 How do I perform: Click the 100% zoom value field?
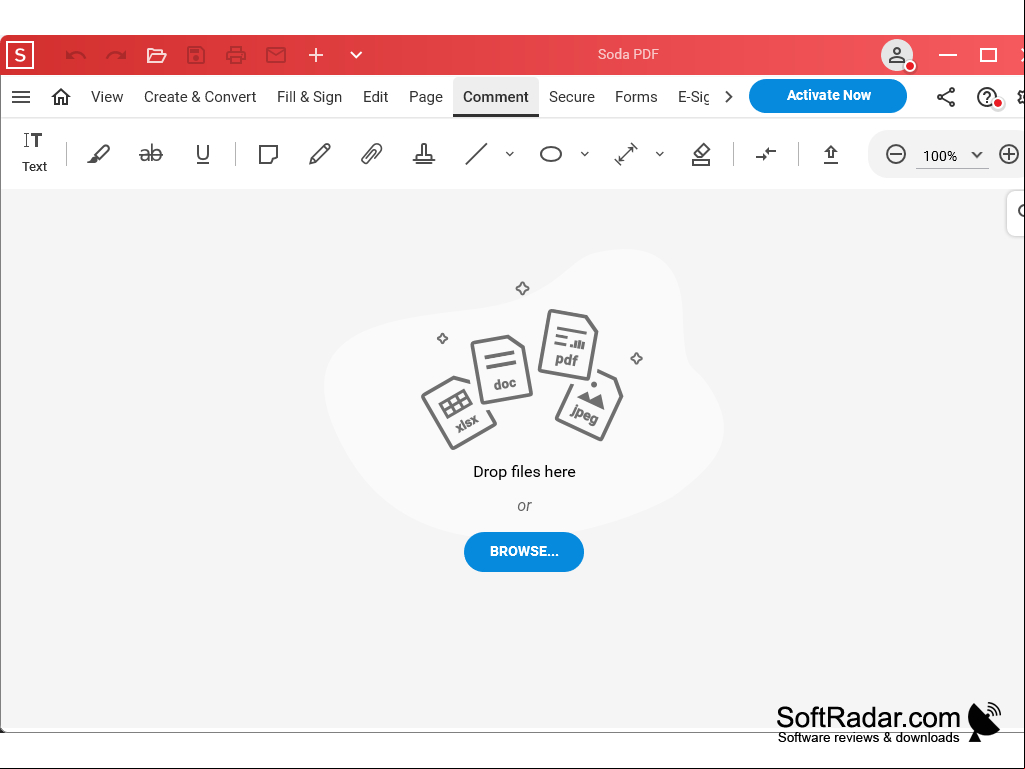tap(940, 156)
